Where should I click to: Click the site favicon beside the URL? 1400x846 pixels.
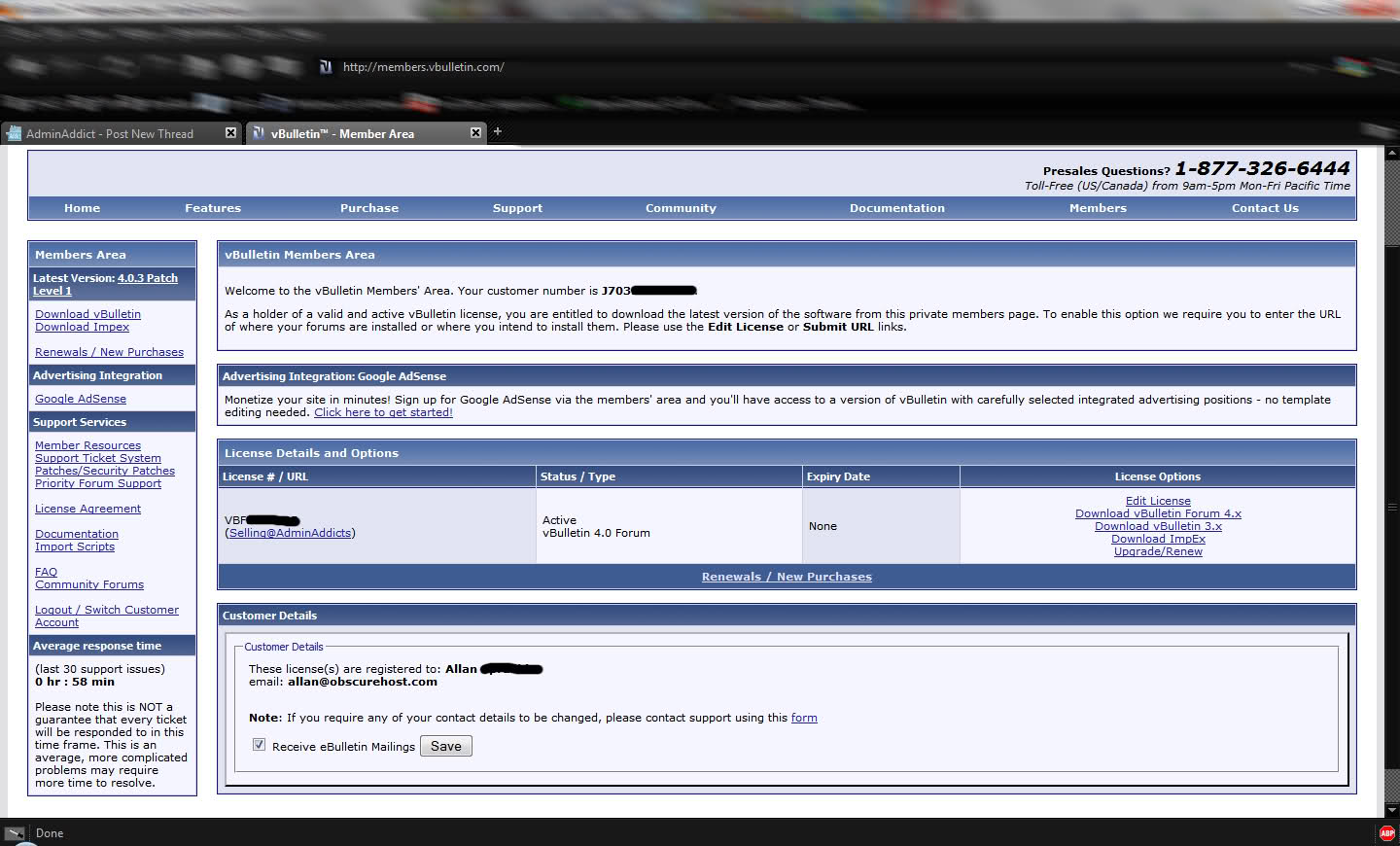(326, 67)
